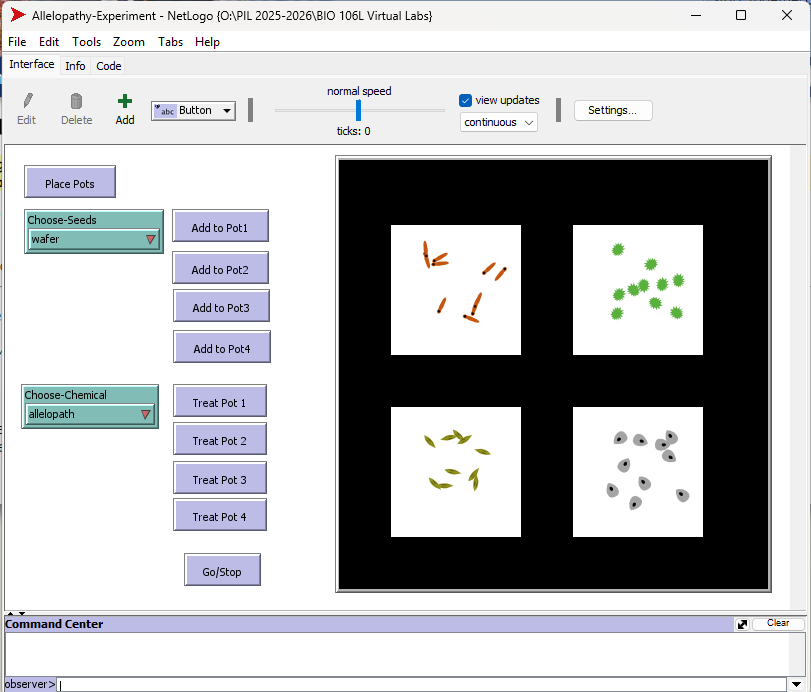Open the continuous updates dropdown
811x692 pixels.
click(x=498, y=120)
